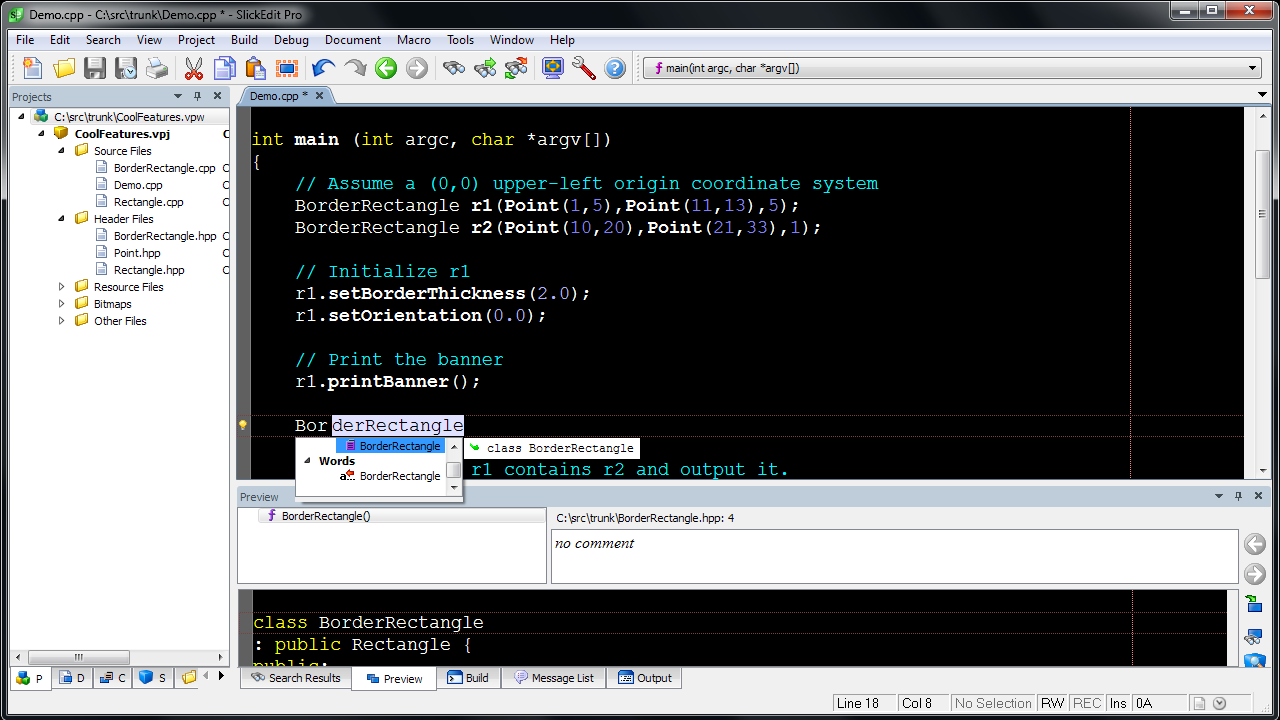Click the completion list scrollbar down arrow

(x=454, y=488)
